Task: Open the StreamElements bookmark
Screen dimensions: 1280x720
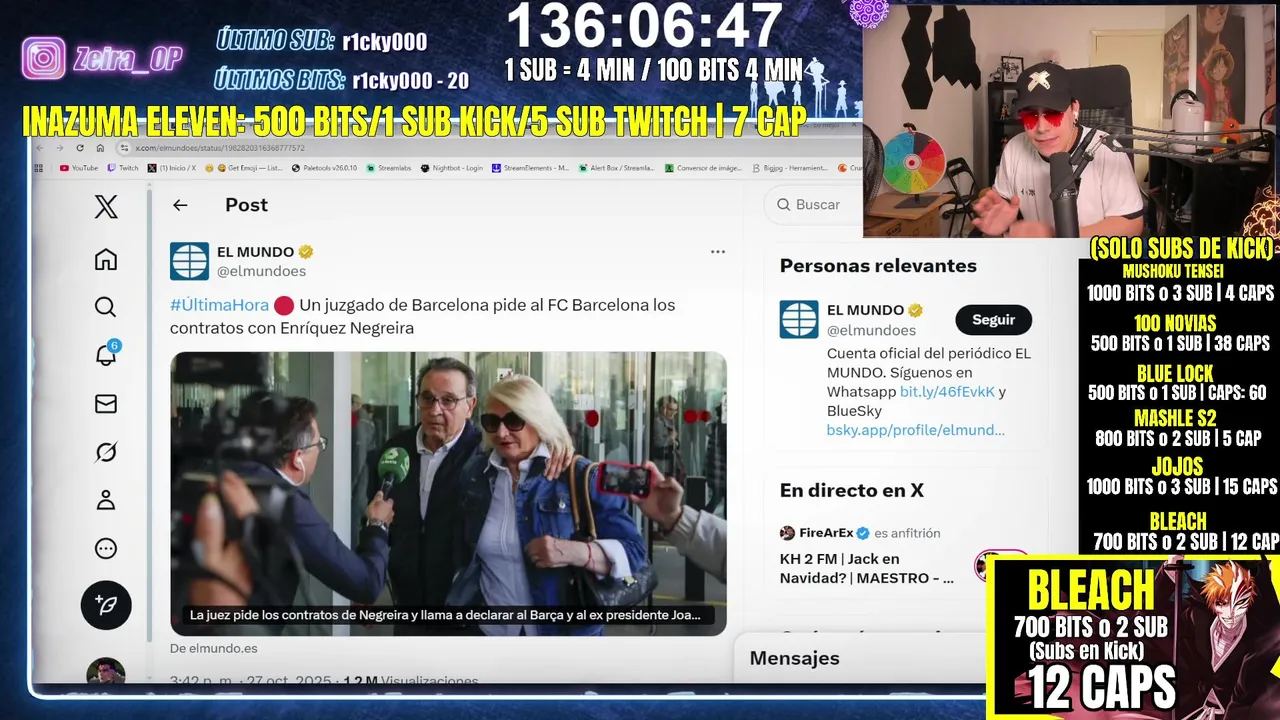Action: (x=531, y=168)
